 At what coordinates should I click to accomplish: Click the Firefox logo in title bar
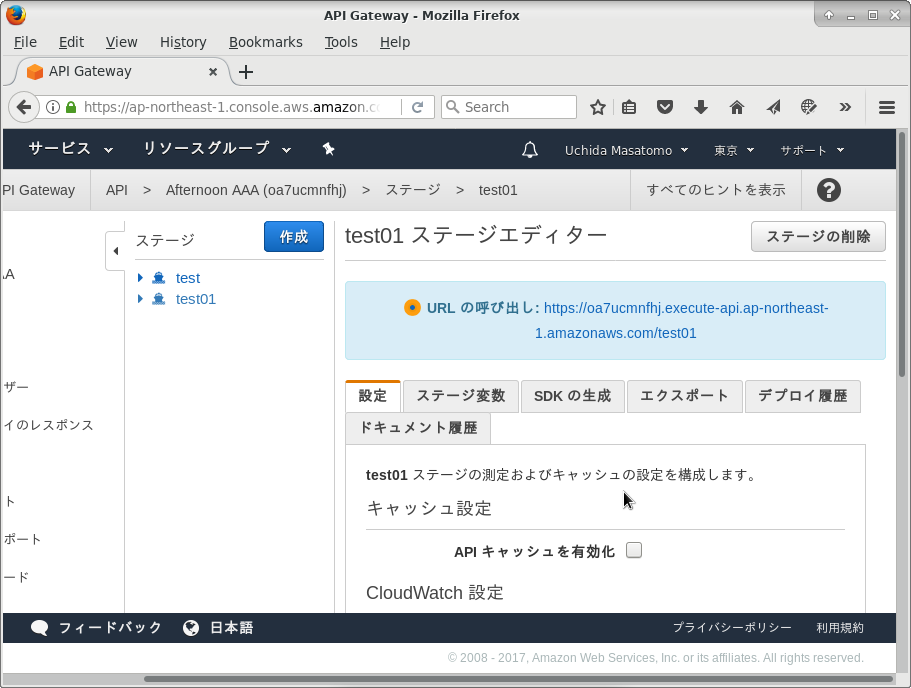[16, 15]
